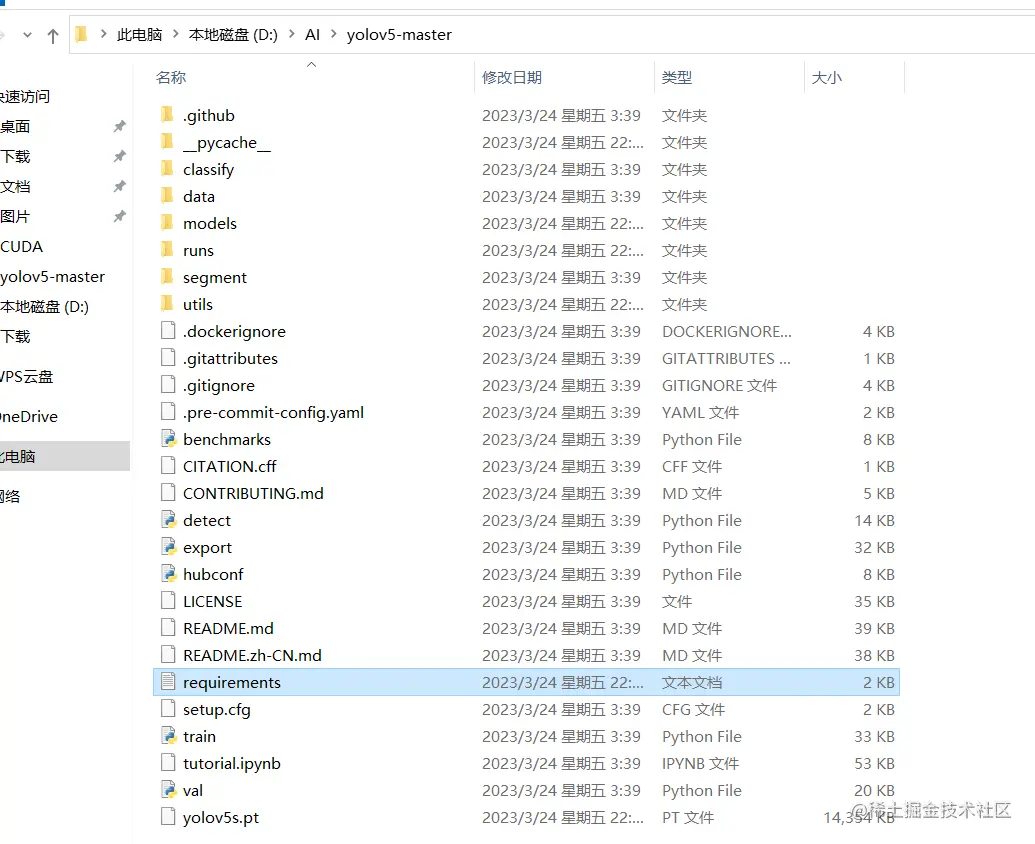1035x844 pixels.
Task: Select the README.zh-CN.md file icon
Action: coord(168,655)
